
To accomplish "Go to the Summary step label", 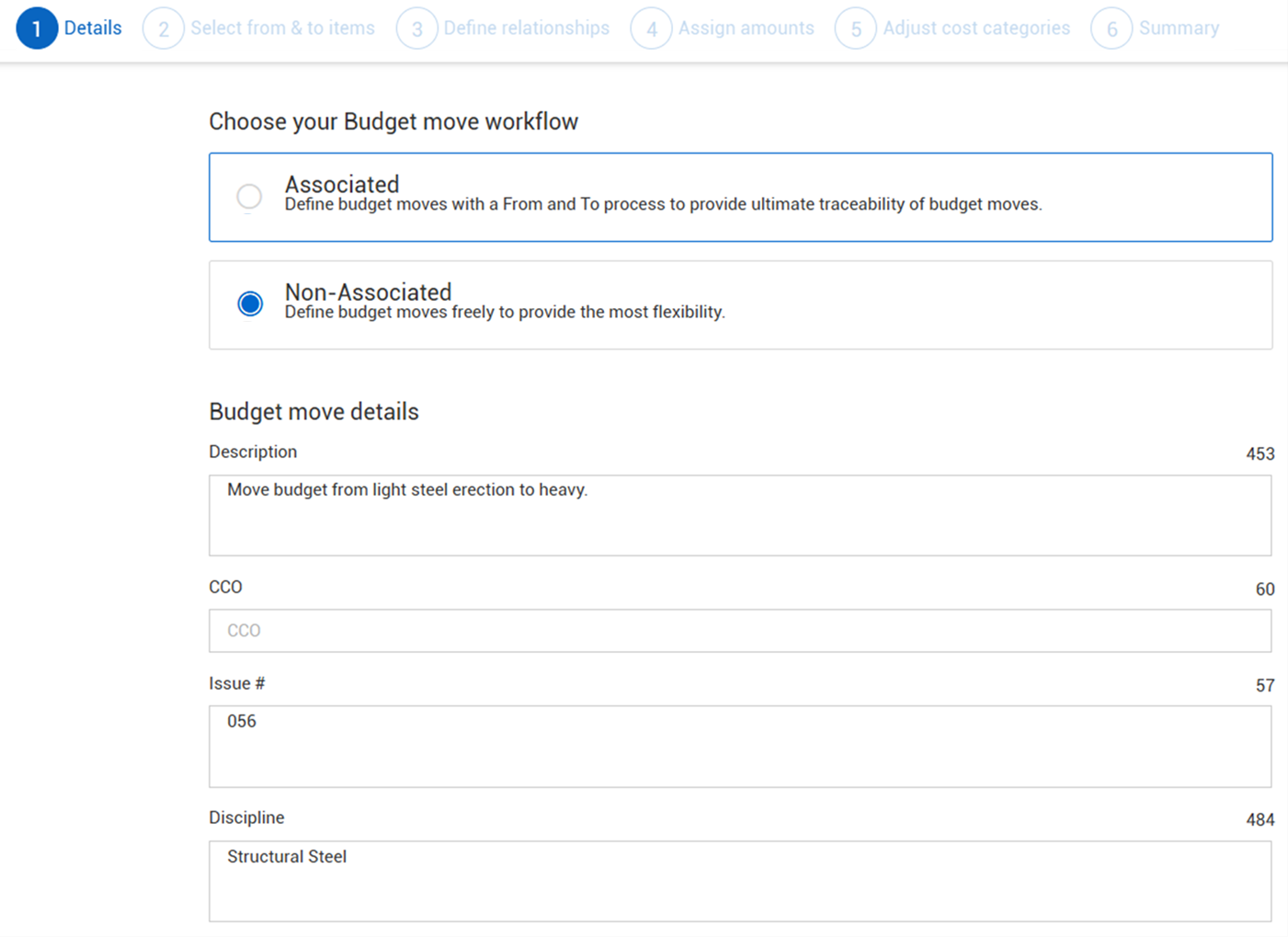I will click(x=1179, y=29).
